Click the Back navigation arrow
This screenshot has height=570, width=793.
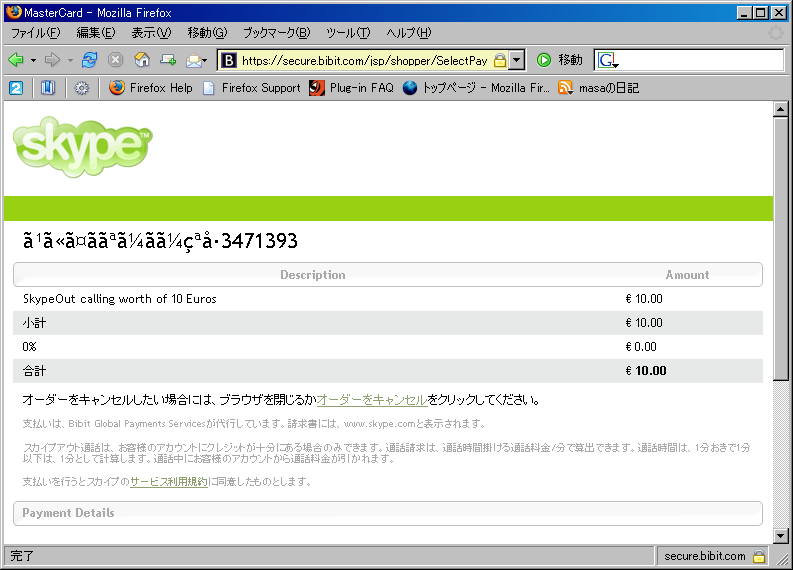point(16,60)
